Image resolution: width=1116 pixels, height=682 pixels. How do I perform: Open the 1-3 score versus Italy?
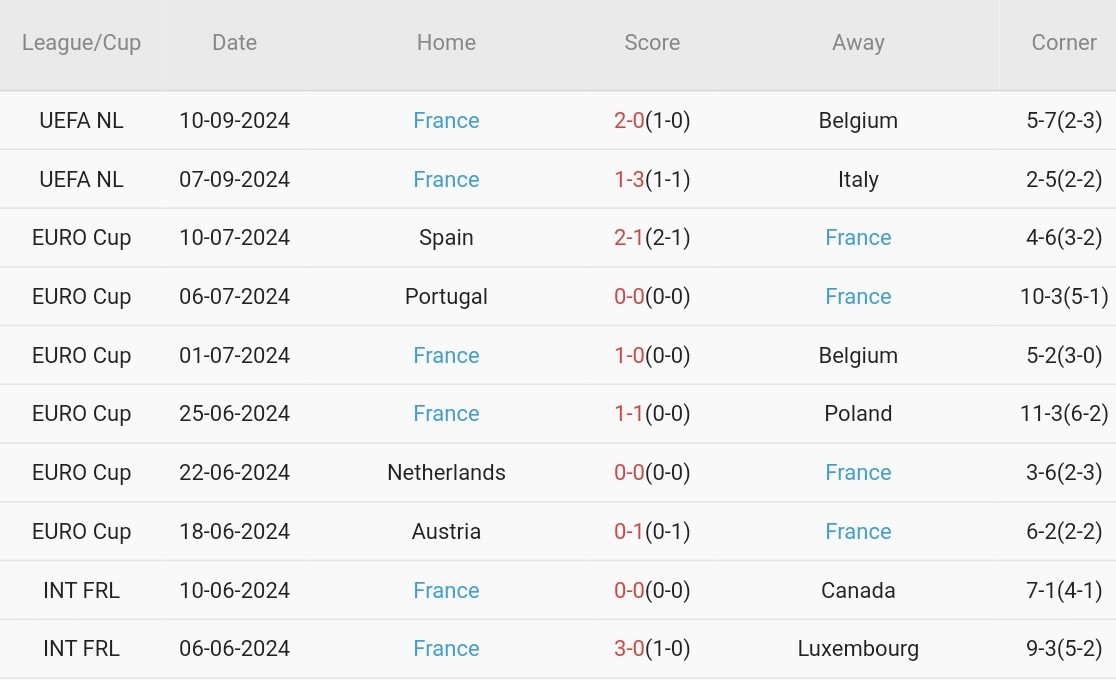(630, 180)
